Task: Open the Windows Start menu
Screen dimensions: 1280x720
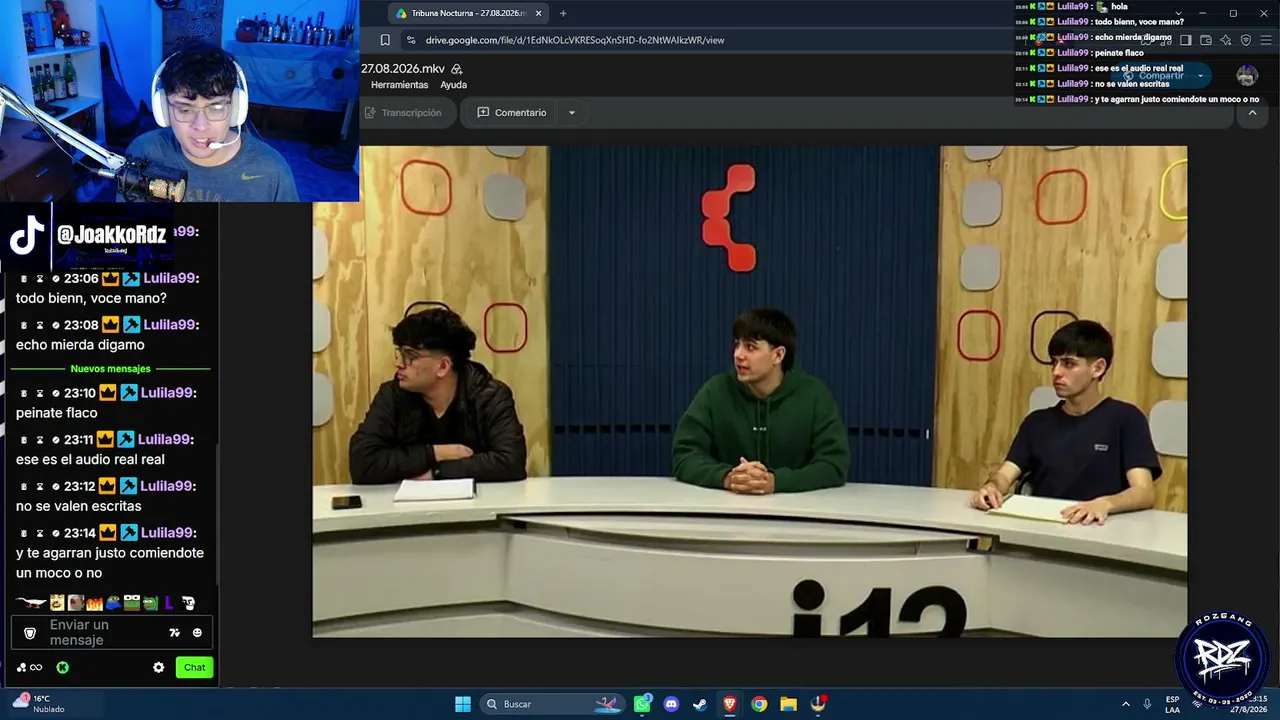Action: click(x=463, y=704)
